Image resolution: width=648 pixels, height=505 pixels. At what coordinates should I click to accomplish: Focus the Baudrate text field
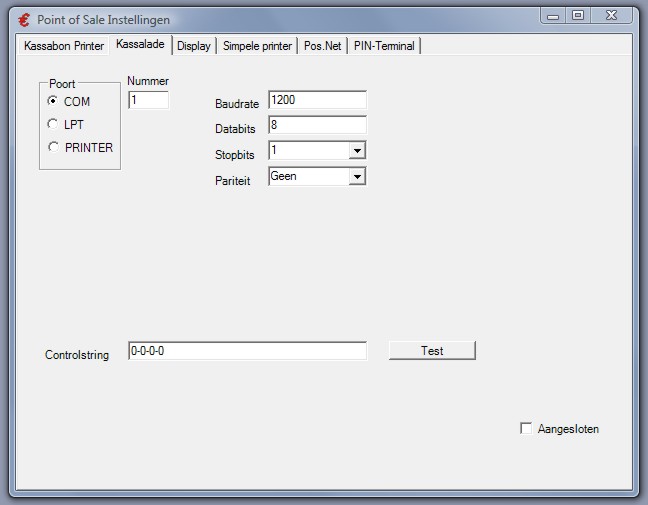coord(317,100)
